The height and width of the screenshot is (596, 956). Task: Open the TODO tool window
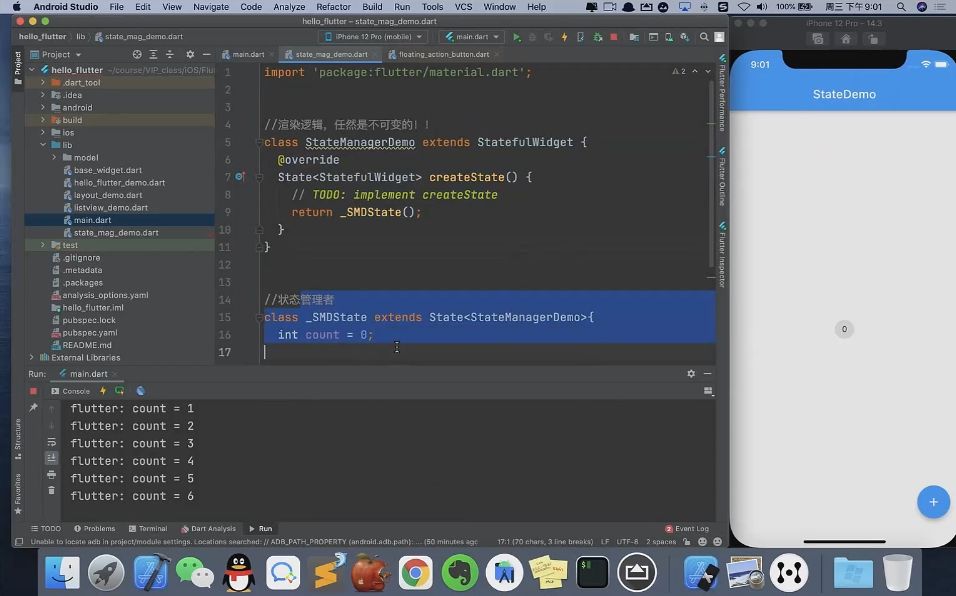[x=45, y=528]
